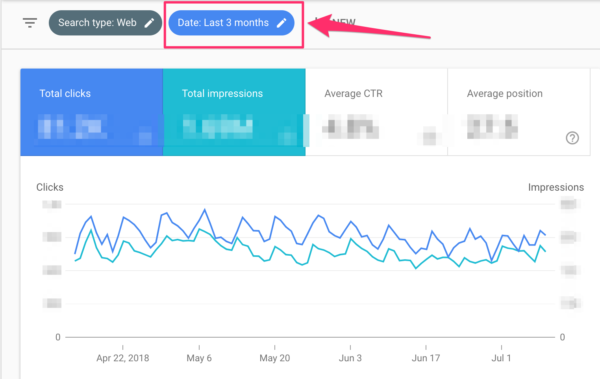The height and width of the screenshot is (379, 600).
Task: Enable the Average CTR metric card
Action: coord(377,112)
